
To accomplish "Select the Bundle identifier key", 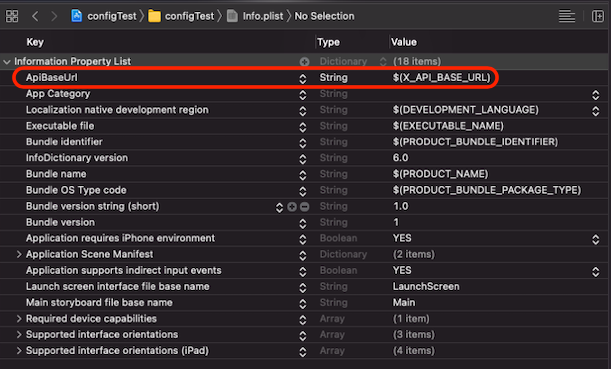I will 64,142.
